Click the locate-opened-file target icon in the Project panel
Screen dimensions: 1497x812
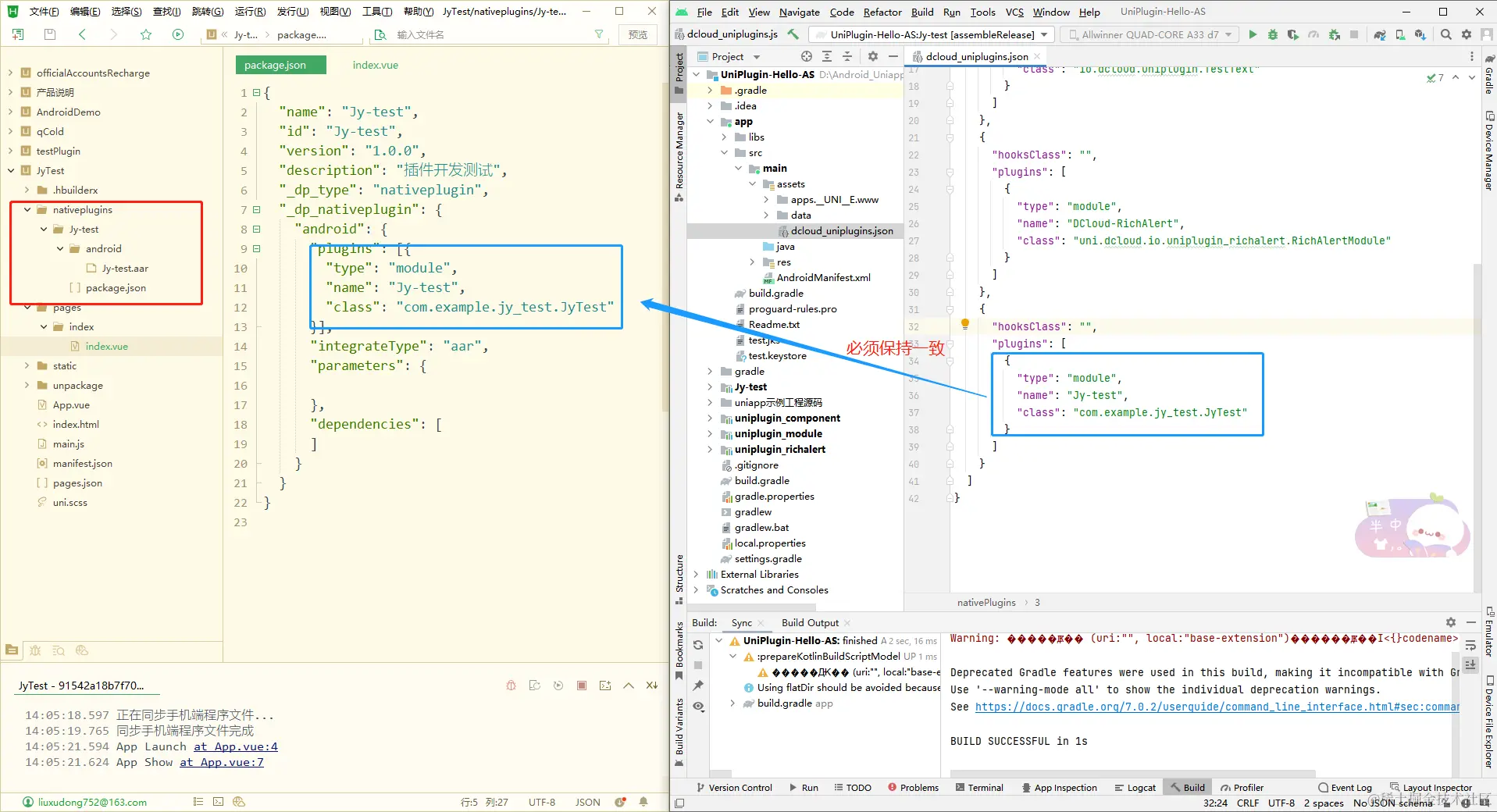point(807,56)
